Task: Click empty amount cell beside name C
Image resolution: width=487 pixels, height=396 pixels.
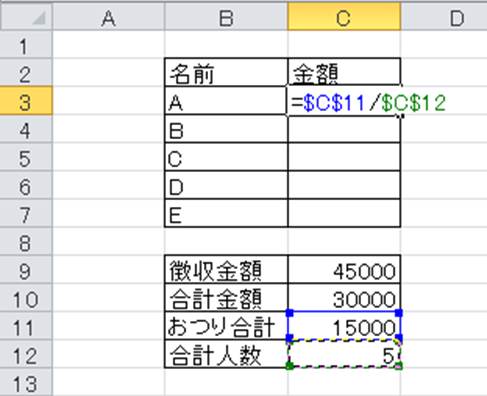Action: tap(344, 157)
